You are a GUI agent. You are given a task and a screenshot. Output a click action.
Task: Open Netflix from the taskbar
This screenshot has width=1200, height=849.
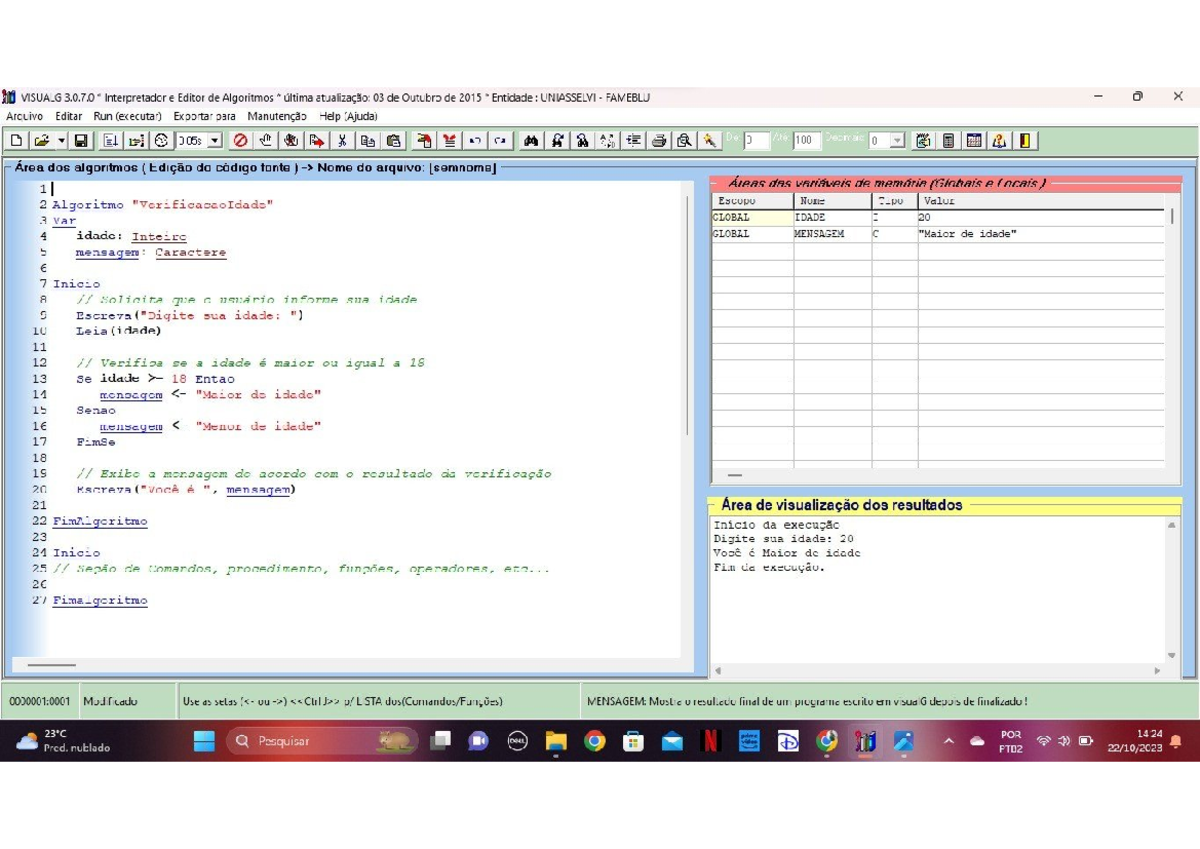pos(710,741)
